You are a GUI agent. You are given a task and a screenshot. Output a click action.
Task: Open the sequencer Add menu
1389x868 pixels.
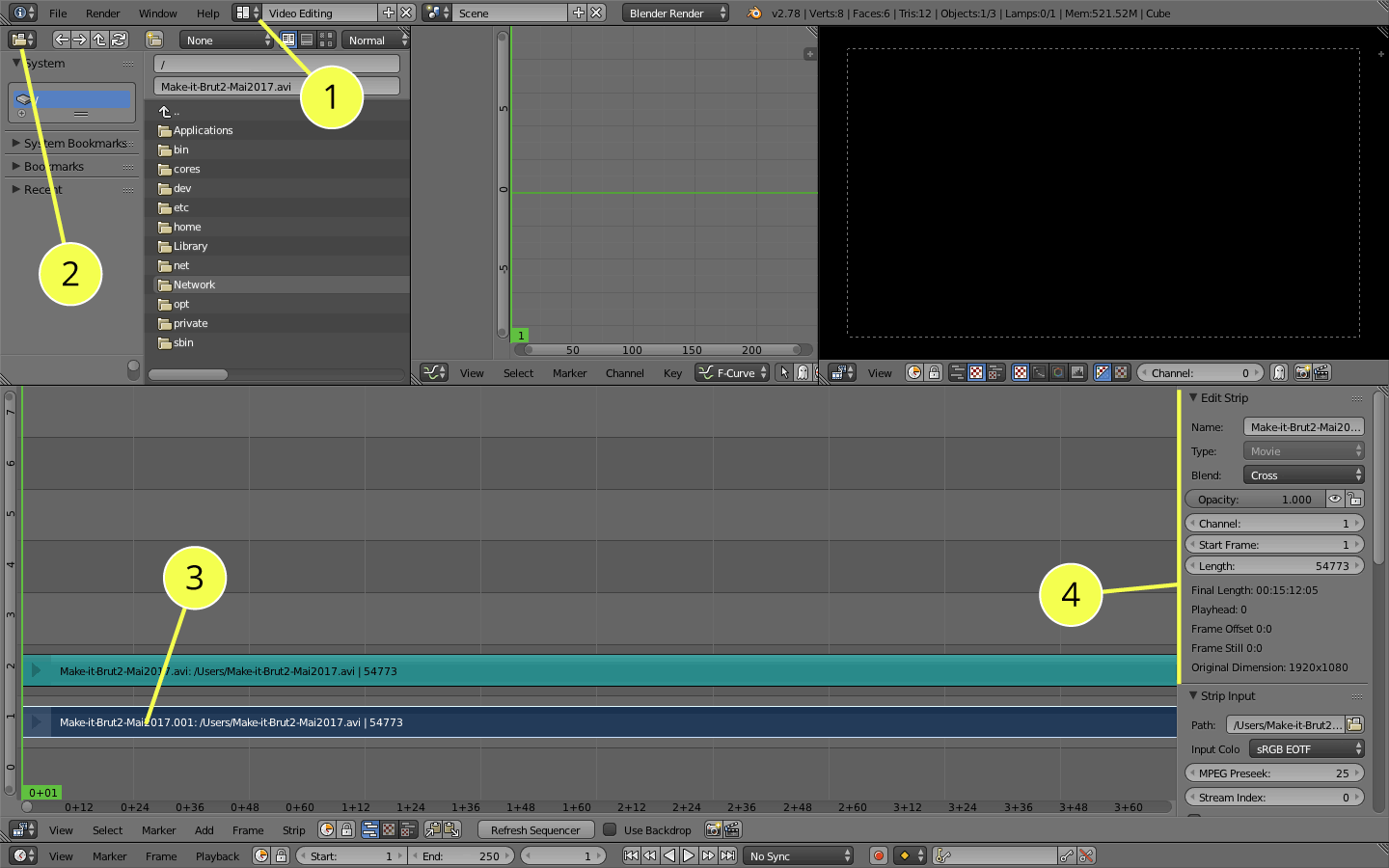pos(204,829)
